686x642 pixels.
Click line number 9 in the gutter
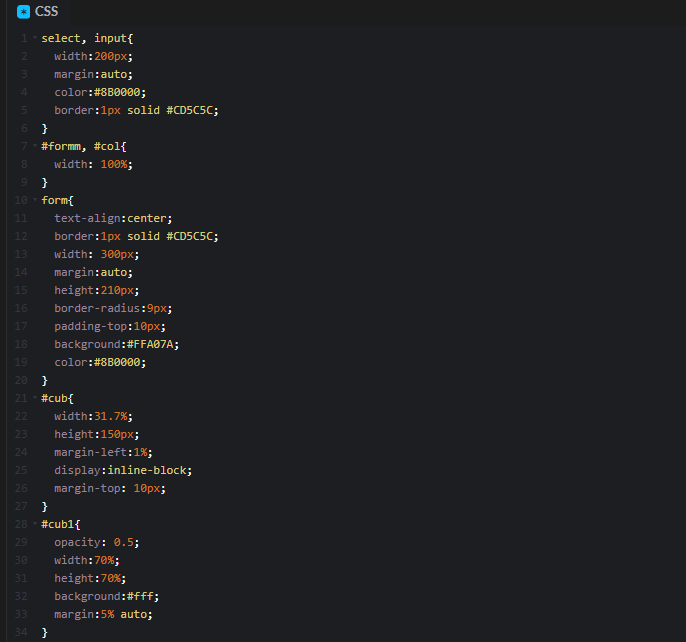pos(24,182)
